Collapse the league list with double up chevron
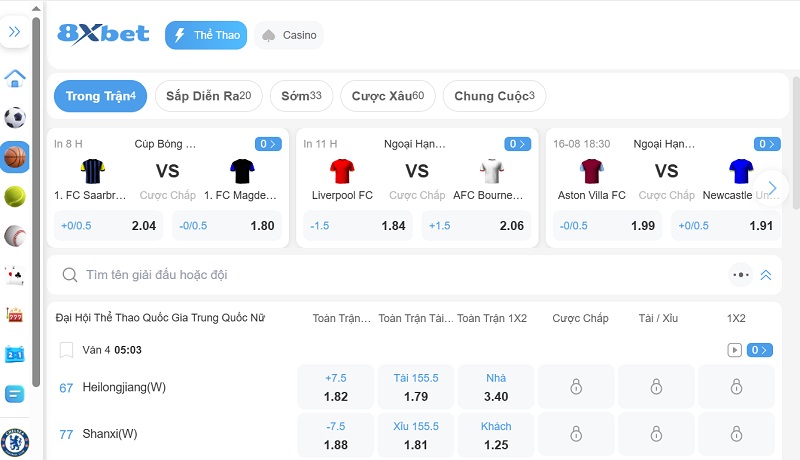 coord(766,275)
